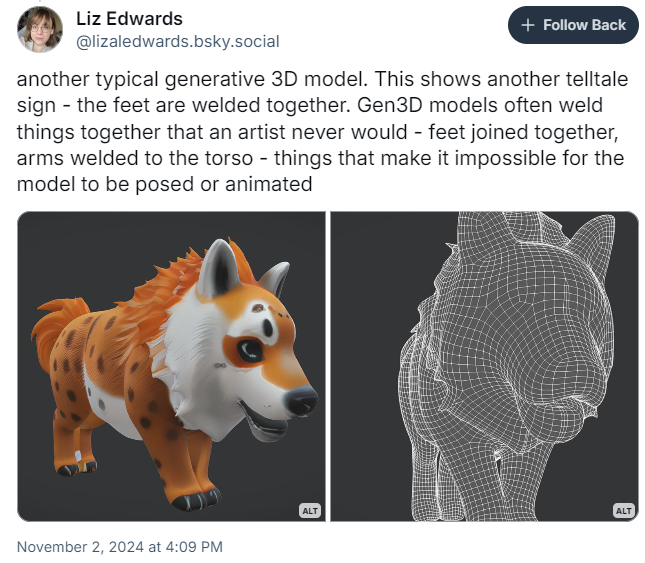Open ALT text badge on wireframe image

click(x=624, y=511)
